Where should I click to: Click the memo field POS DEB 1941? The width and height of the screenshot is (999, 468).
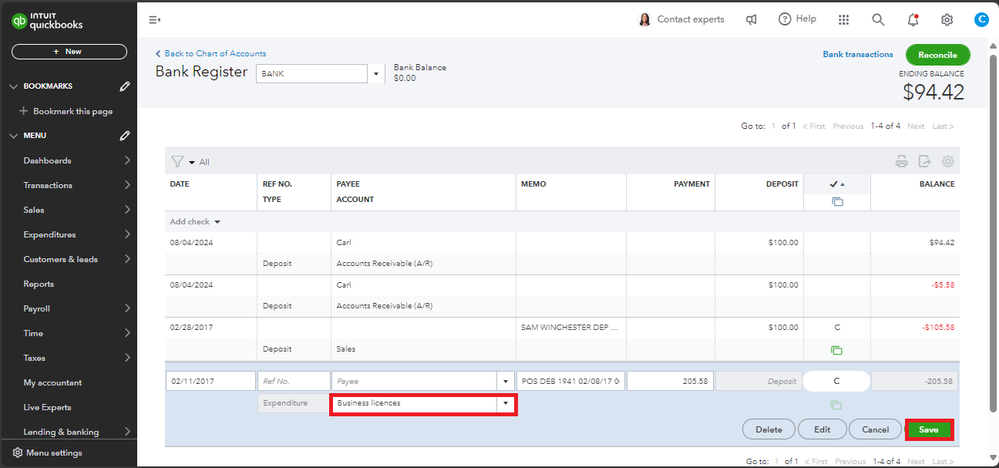point(571,381)
